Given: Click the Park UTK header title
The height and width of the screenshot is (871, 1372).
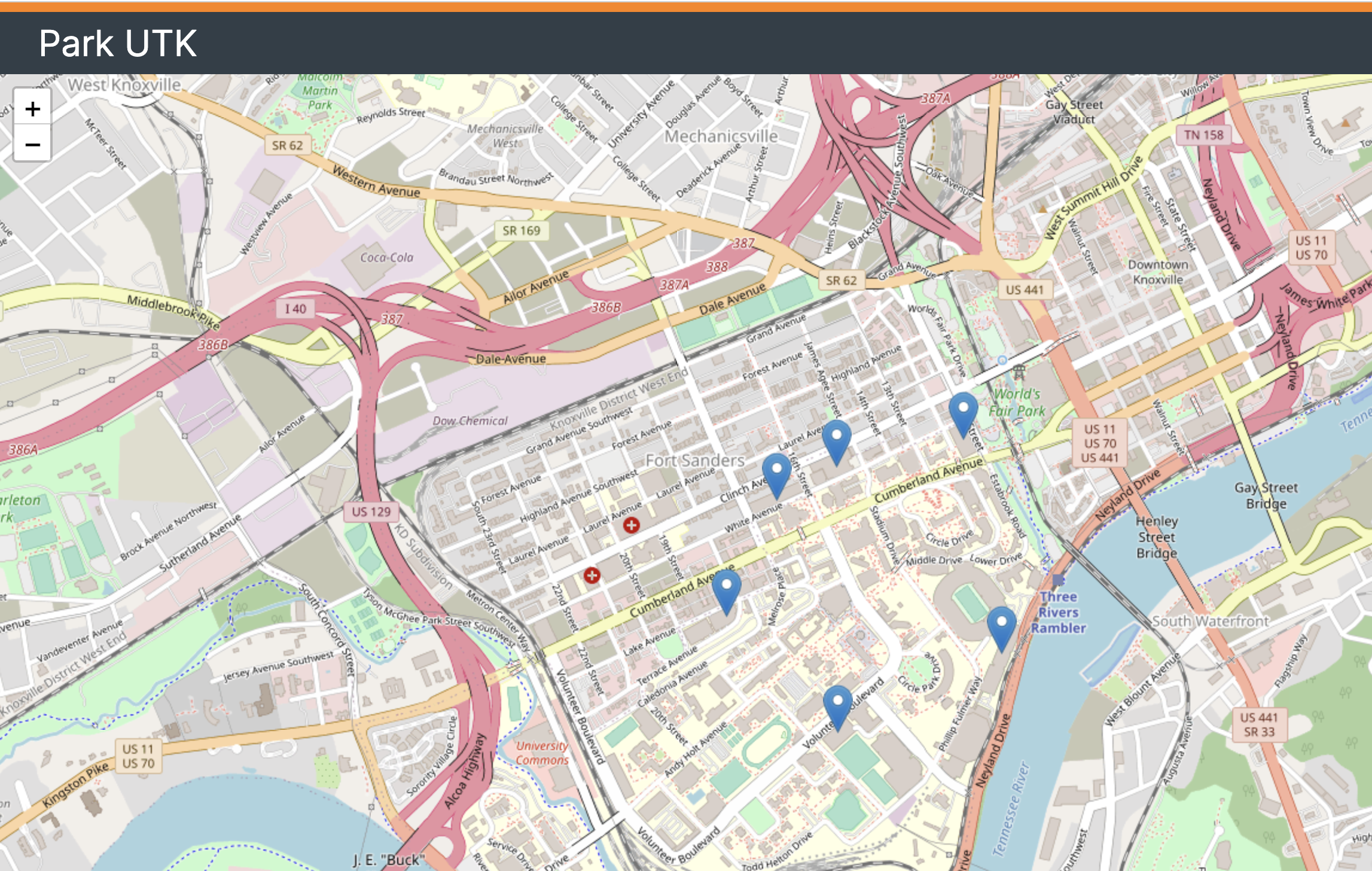Looking at the screenshot, I should [118, 43].
